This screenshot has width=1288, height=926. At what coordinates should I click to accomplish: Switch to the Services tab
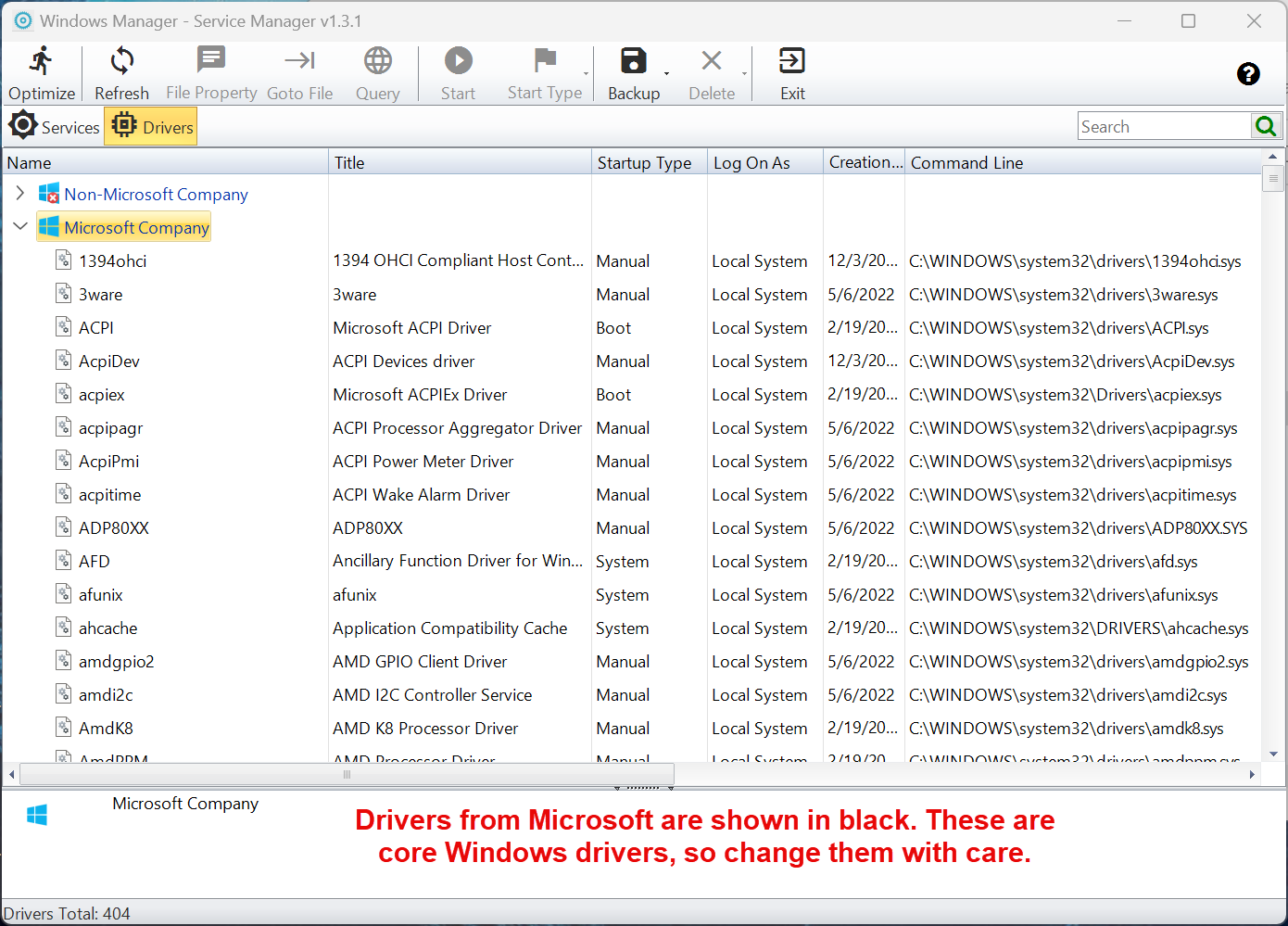[54, 126]
